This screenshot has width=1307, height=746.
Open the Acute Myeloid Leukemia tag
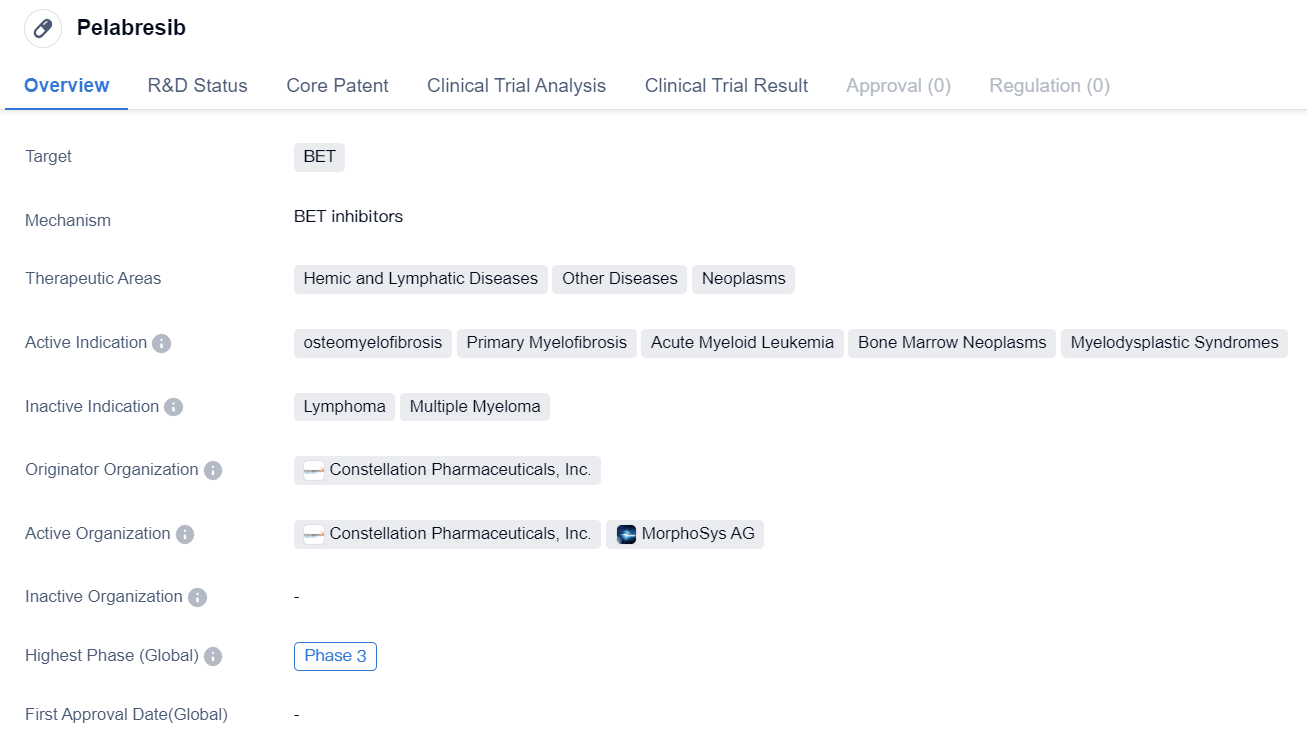(742, 343)
